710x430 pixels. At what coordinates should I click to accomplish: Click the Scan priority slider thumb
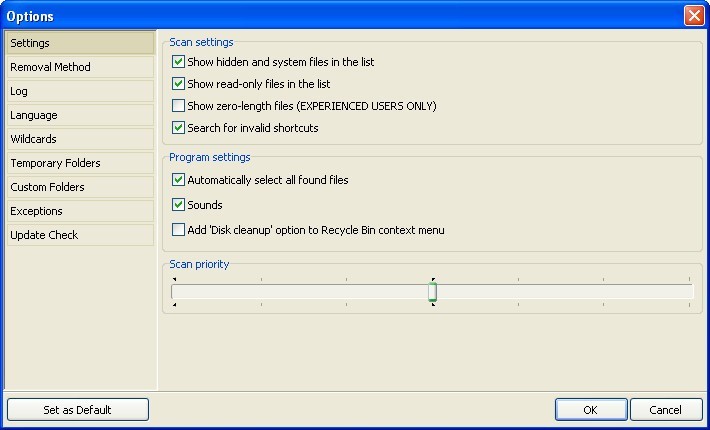click(x=432, y=292)
